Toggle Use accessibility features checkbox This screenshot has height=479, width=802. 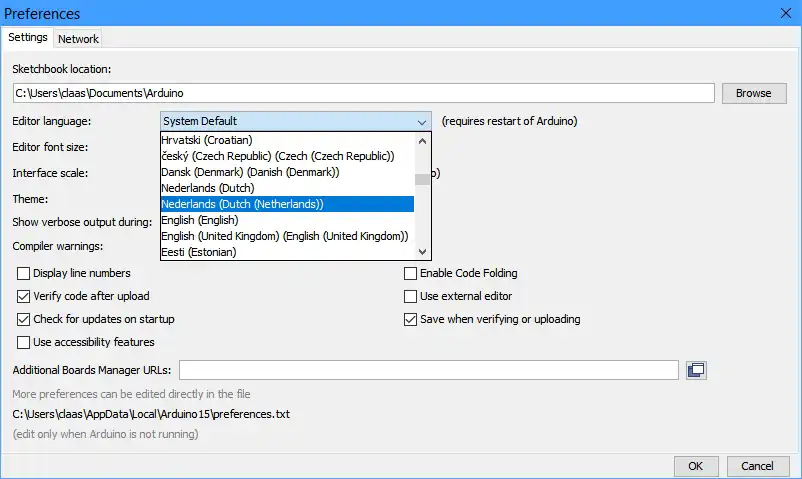(24, 342)
